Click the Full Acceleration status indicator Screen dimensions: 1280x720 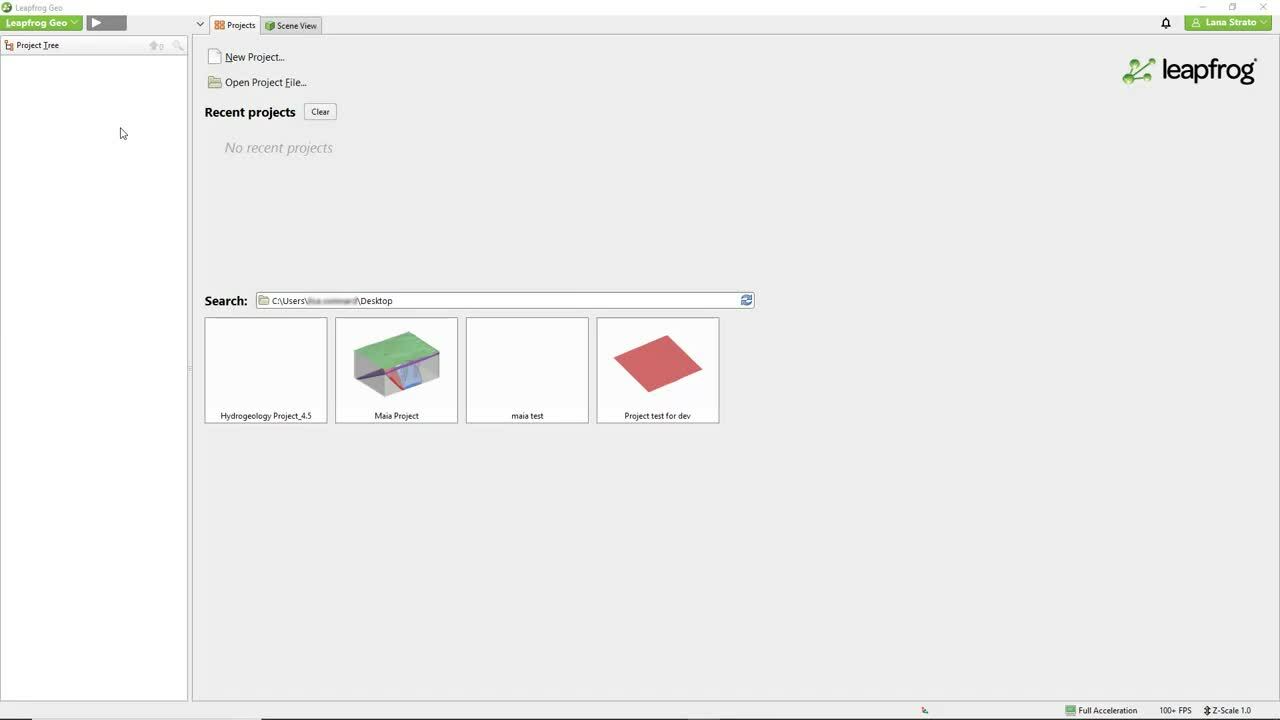(1101, 710)
